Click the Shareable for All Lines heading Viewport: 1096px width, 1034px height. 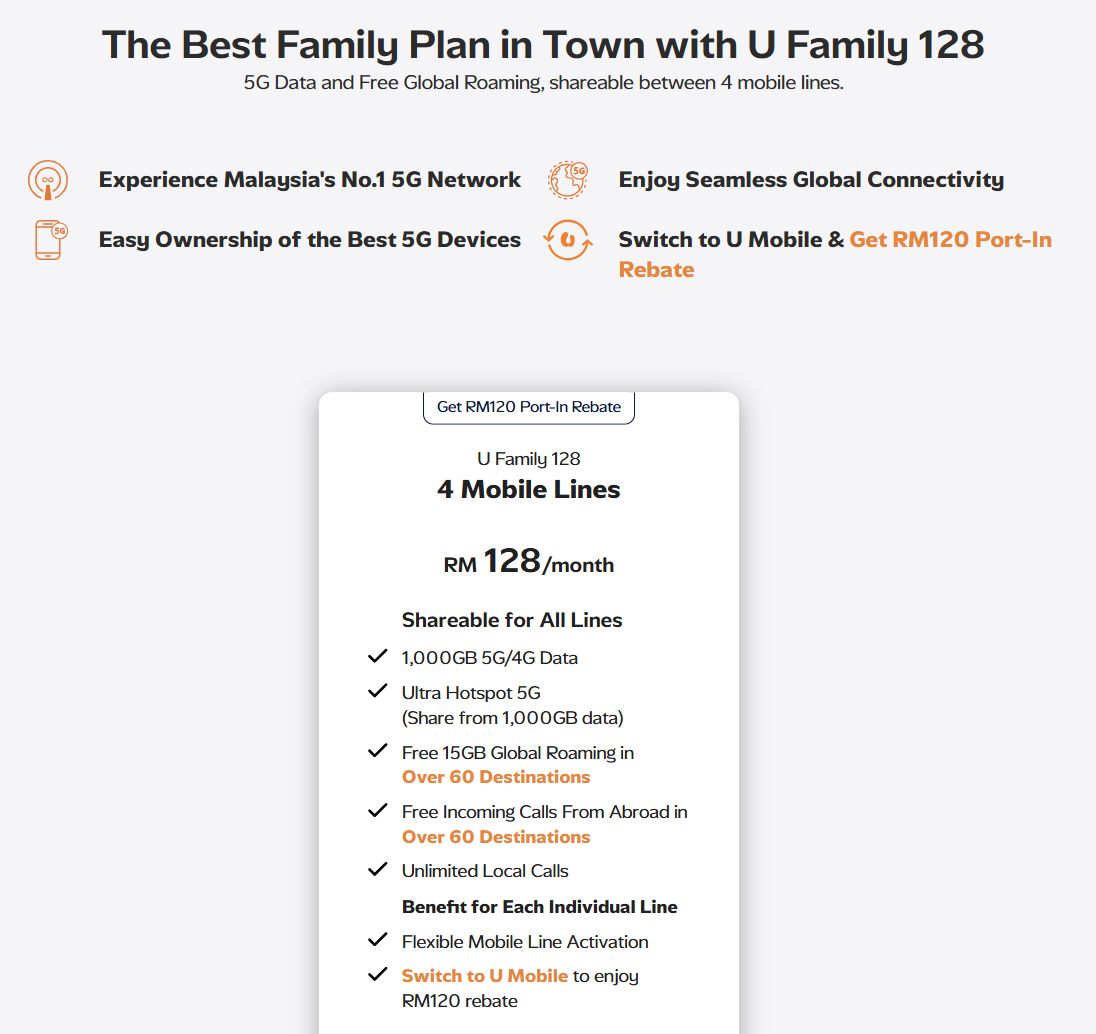[512, 620]
